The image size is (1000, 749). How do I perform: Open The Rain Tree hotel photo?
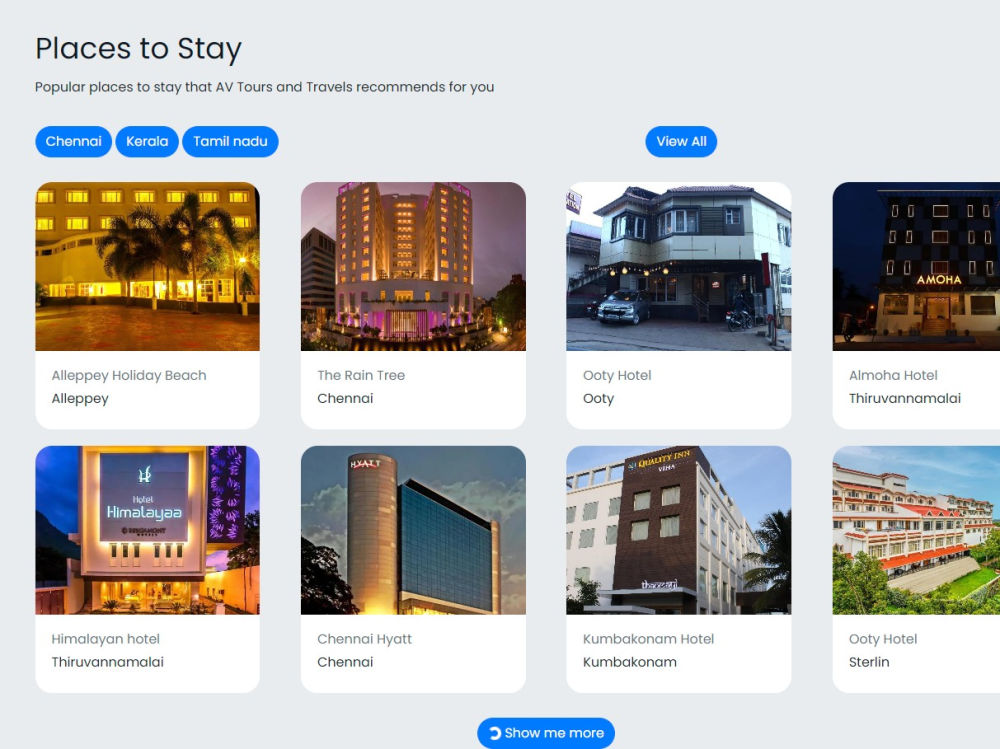pyautogui.click(x=413, y=265)
